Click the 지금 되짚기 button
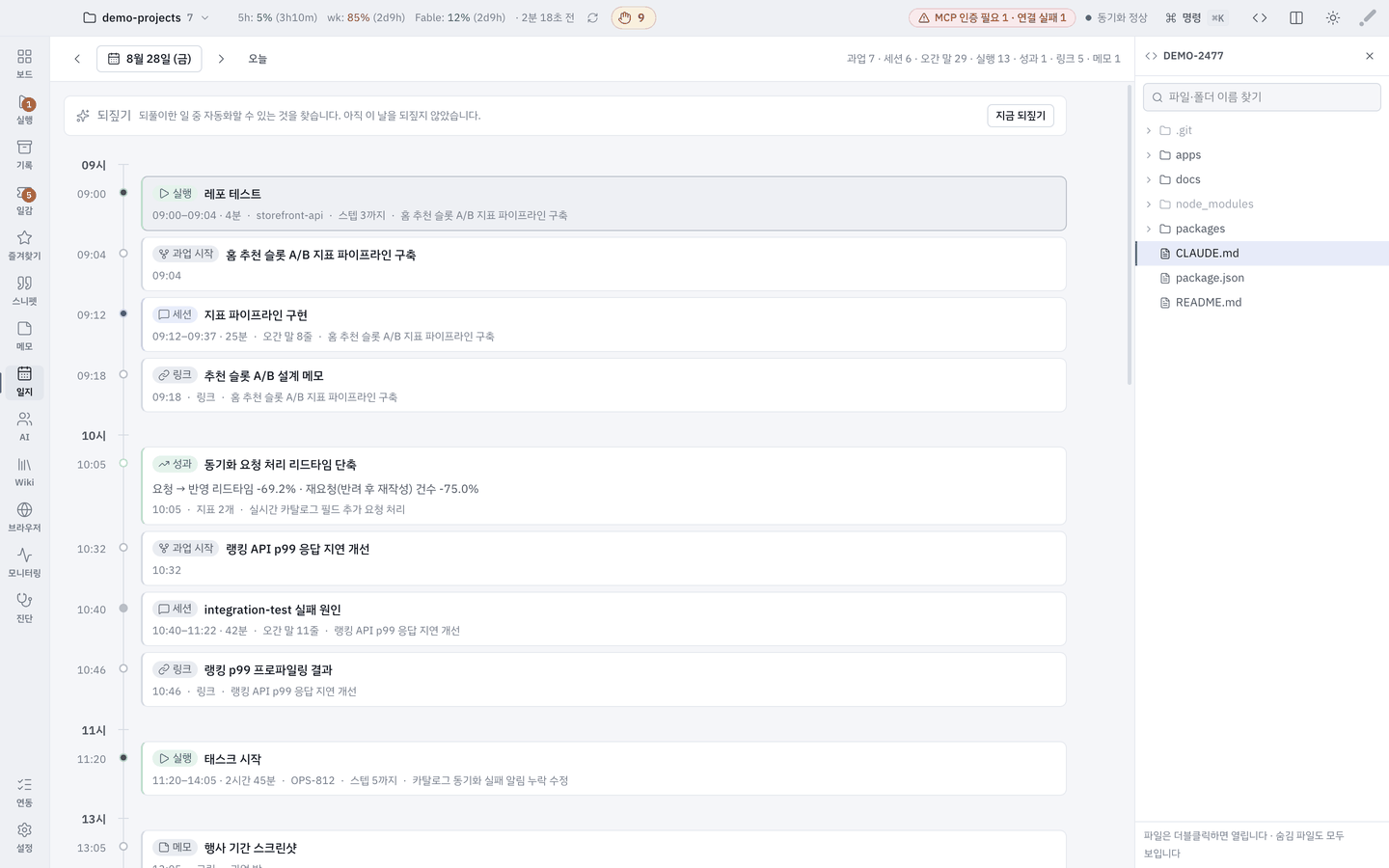 (1021, 116)
